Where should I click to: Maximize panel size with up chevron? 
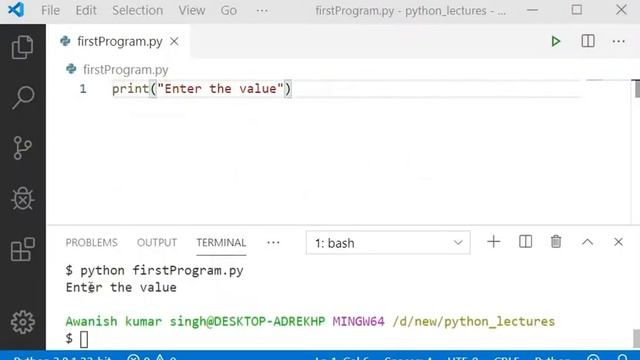(x=587, y=242)
